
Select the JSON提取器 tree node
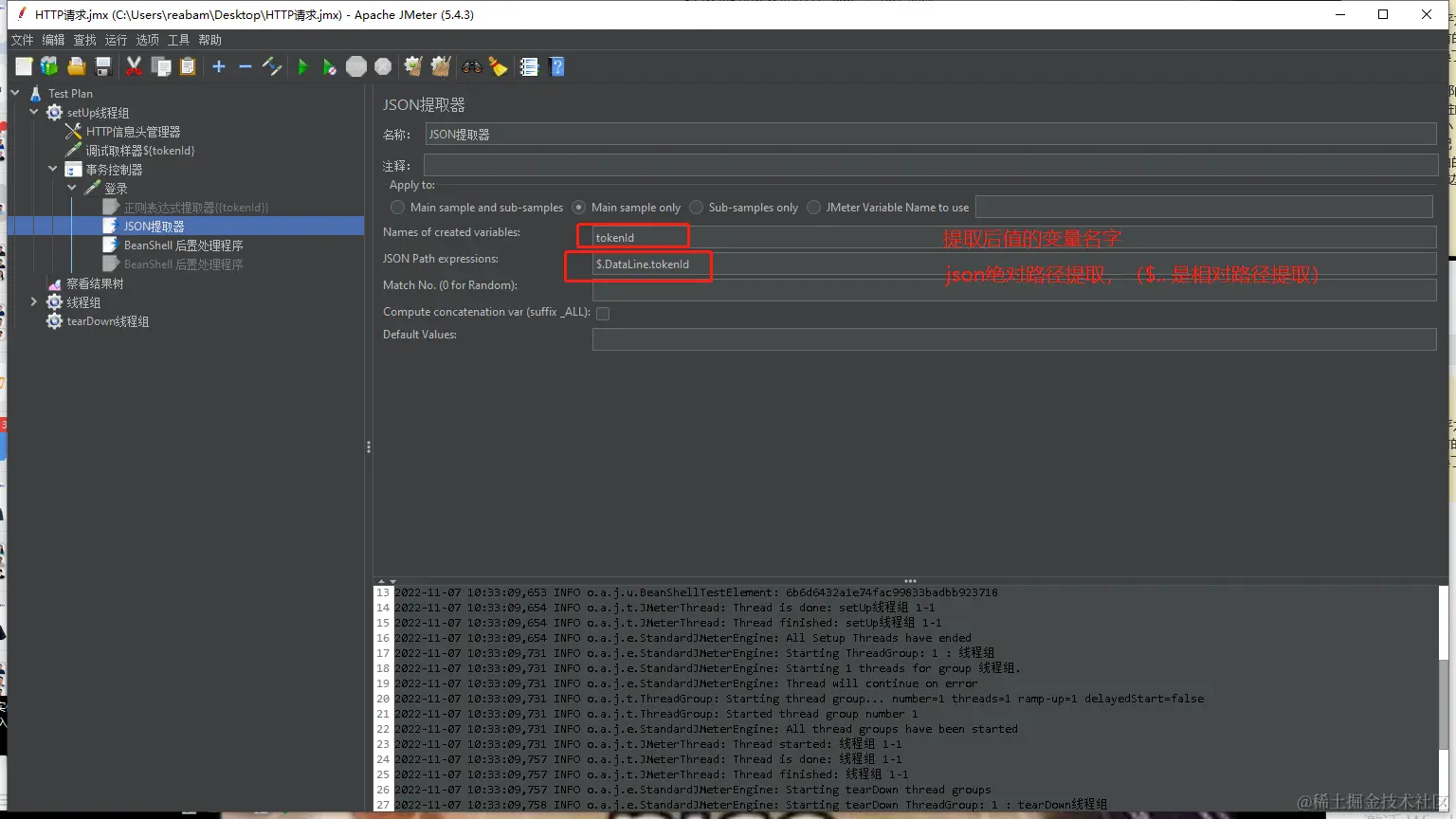click(154, 227)
